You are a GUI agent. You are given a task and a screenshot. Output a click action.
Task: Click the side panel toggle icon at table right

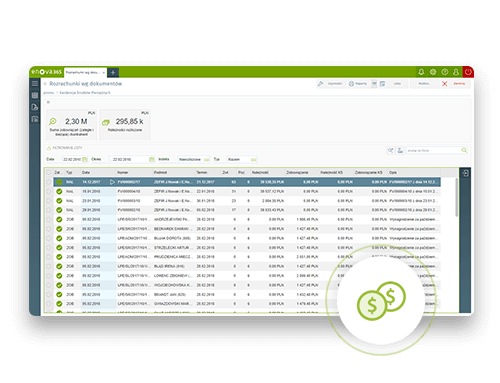[465, 173]
